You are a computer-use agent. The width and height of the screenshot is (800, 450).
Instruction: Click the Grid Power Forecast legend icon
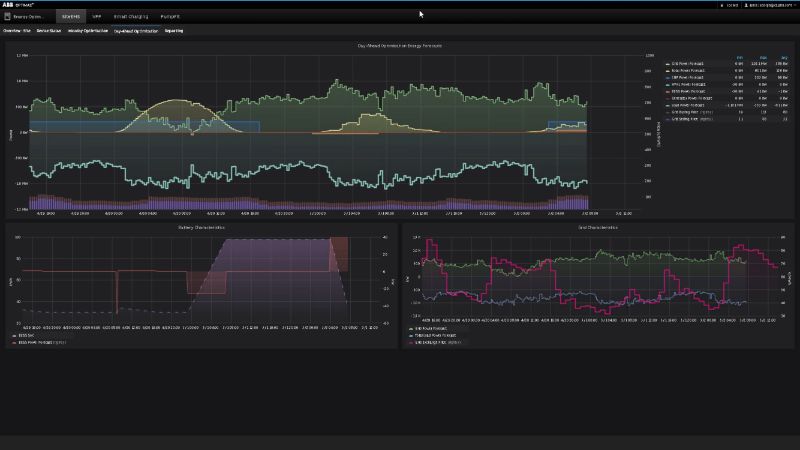(x=668, y=64)
